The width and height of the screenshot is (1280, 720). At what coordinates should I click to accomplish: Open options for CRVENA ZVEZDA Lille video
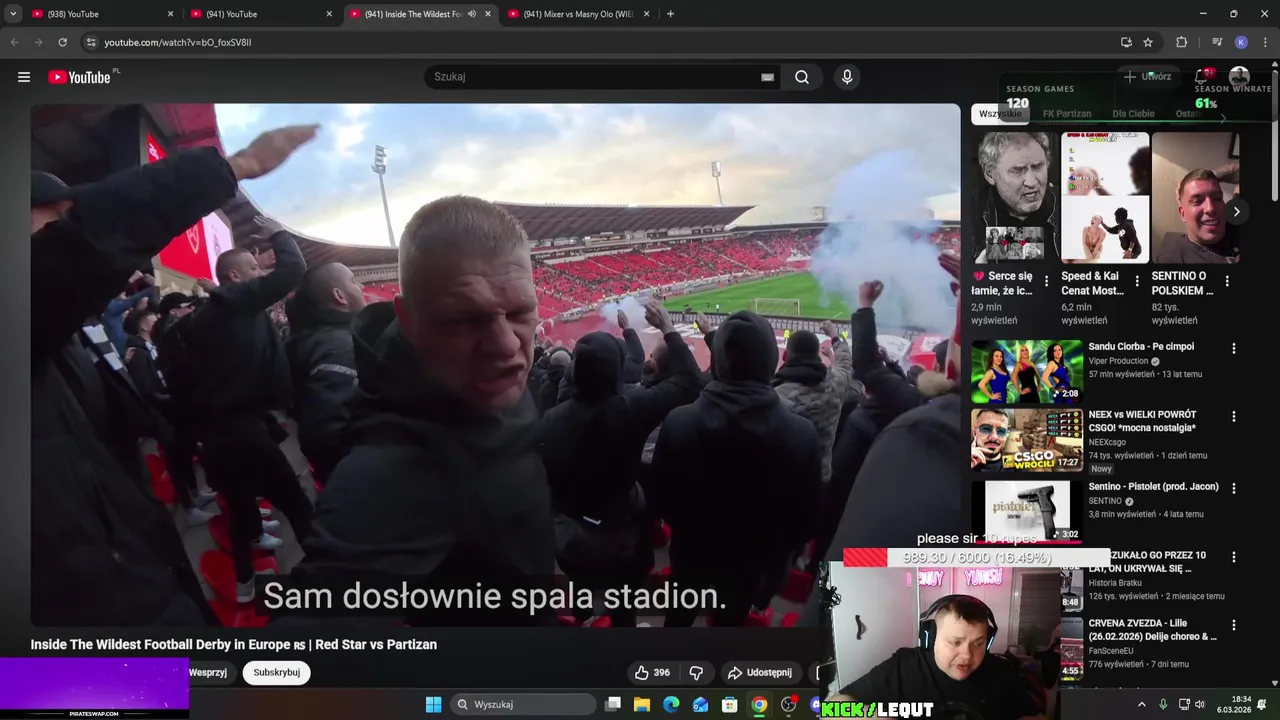(x=1233, y=625)
